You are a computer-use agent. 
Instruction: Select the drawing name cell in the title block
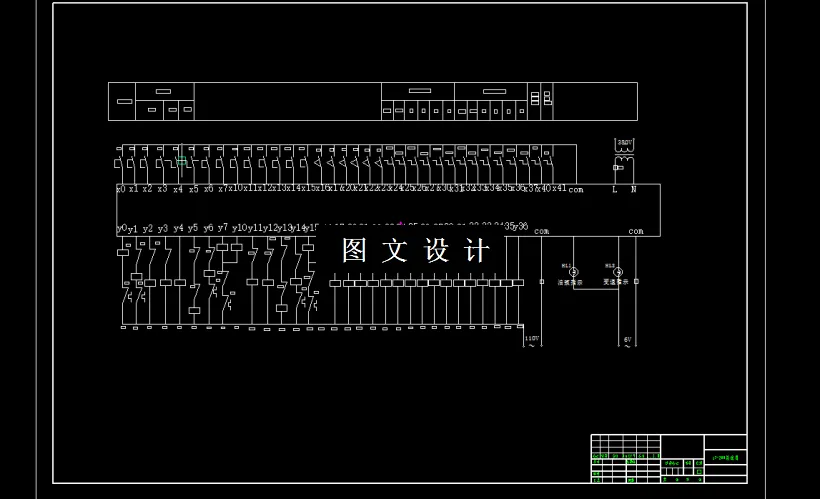[x=725, y=458]
